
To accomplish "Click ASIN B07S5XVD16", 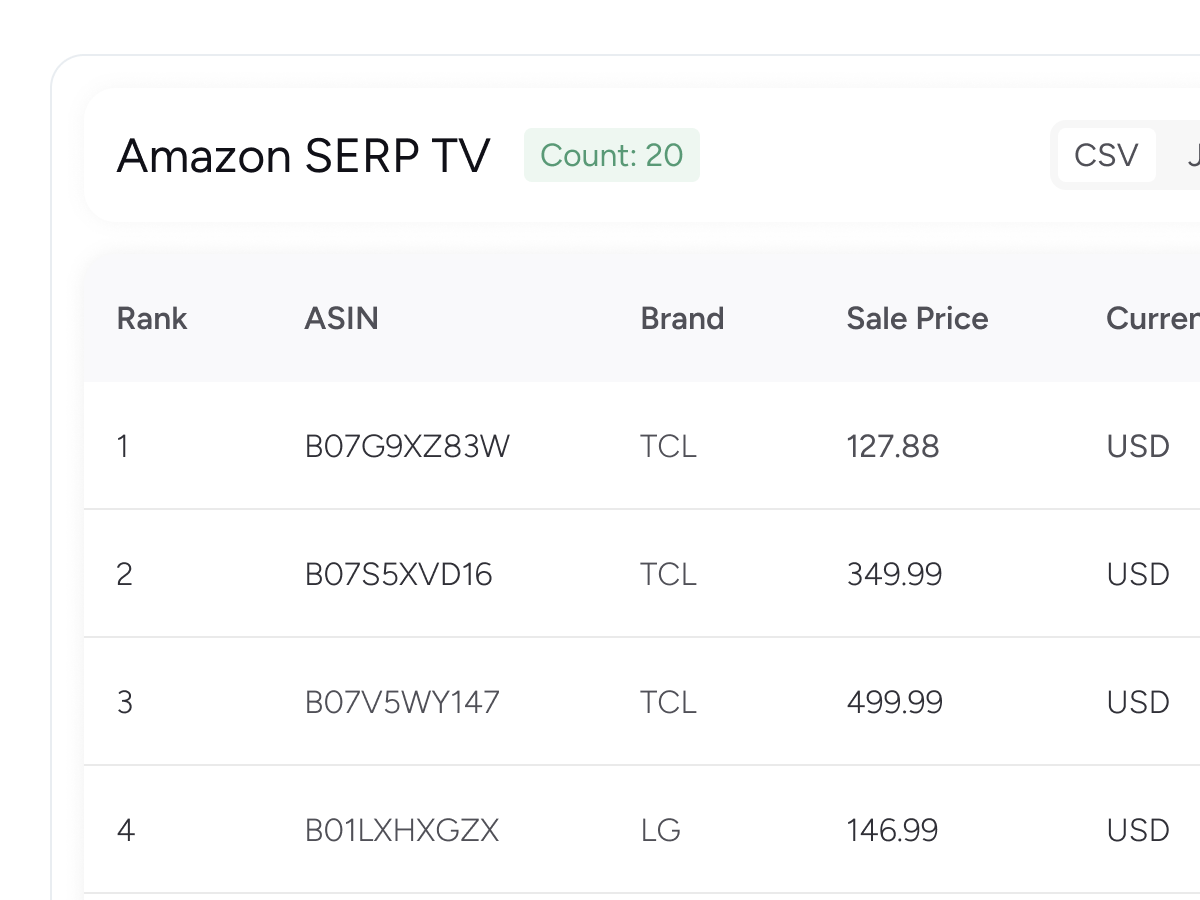I will [x=398, y=574].
